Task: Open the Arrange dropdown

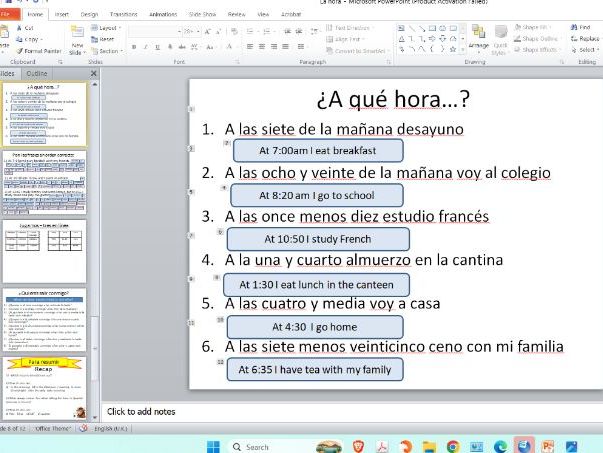Action: [x=479, y=37]
